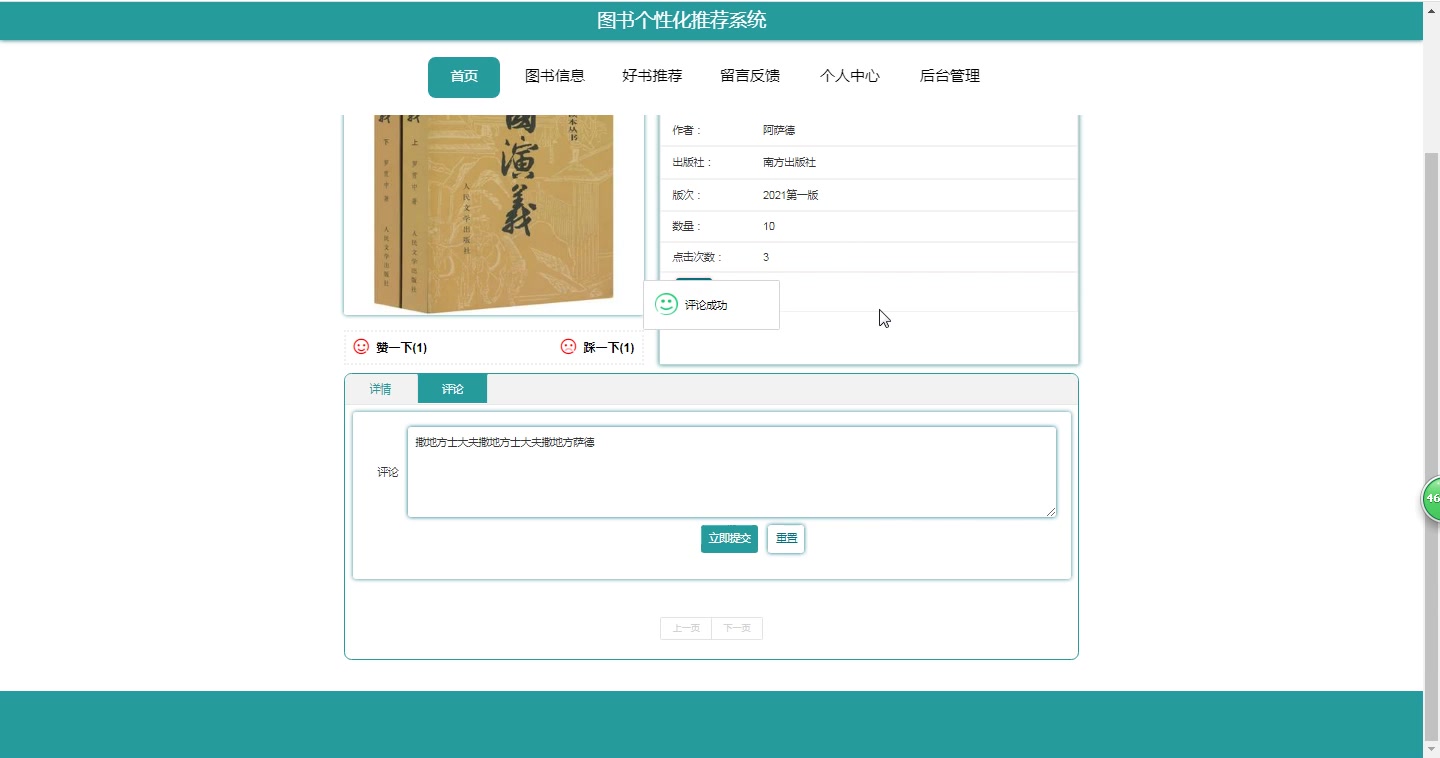Switch to the 评论 tab
This screenshot has height=758, width=1440.
point(452,388)
